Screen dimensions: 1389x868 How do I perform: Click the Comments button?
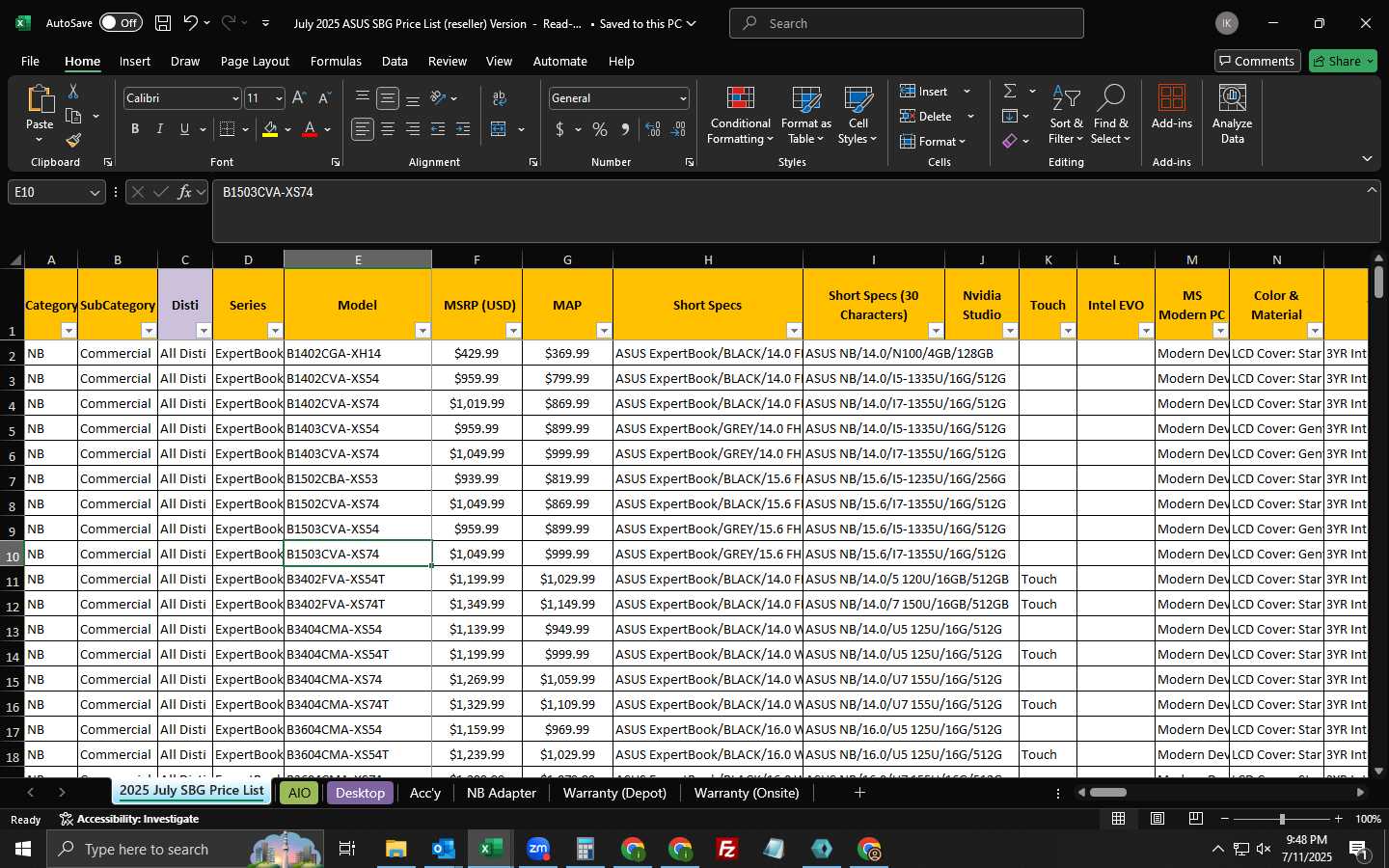(1257, 61)
